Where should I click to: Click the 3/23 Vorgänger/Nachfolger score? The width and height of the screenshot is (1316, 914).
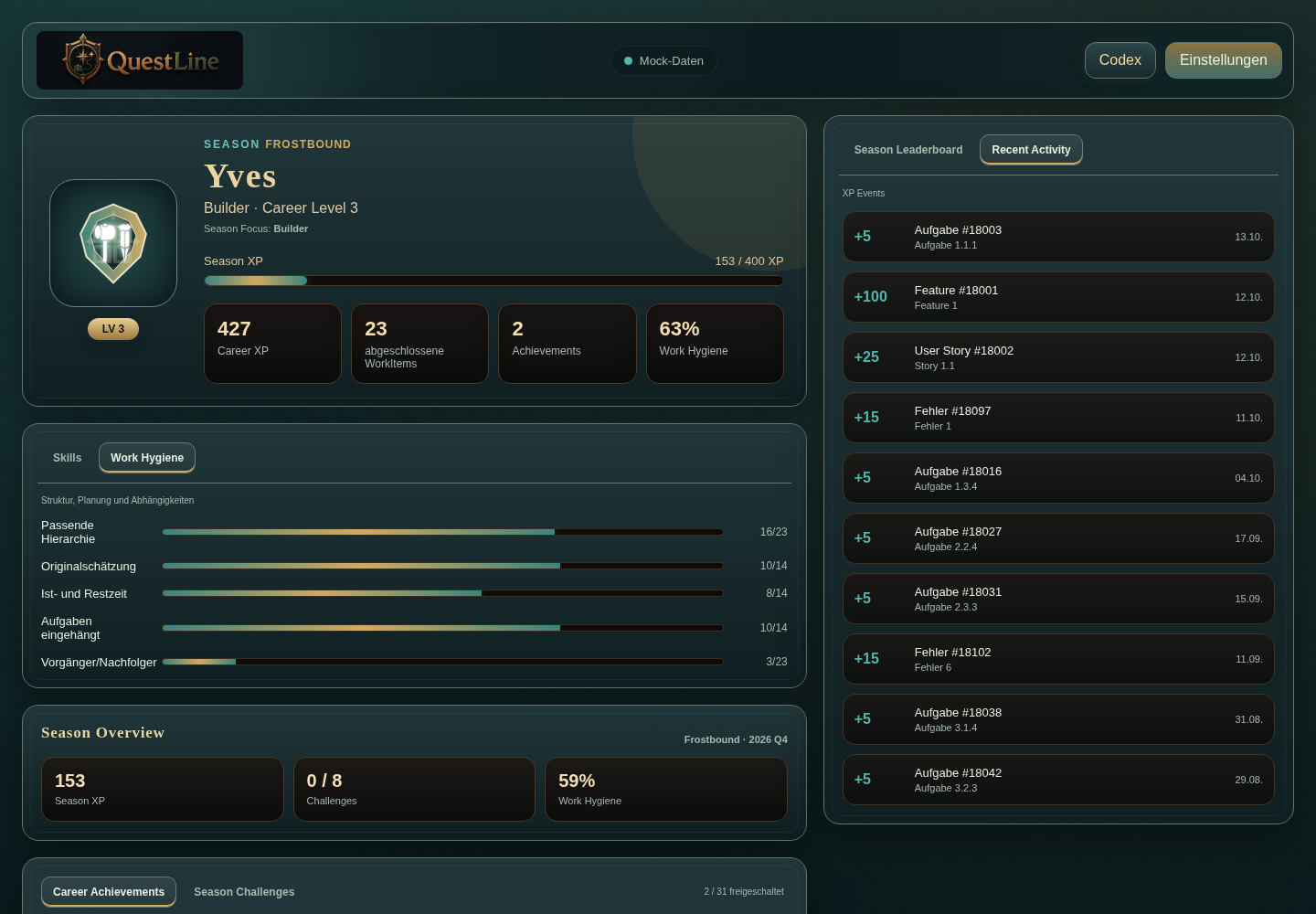pyautogui.click(x=777, y=662)
